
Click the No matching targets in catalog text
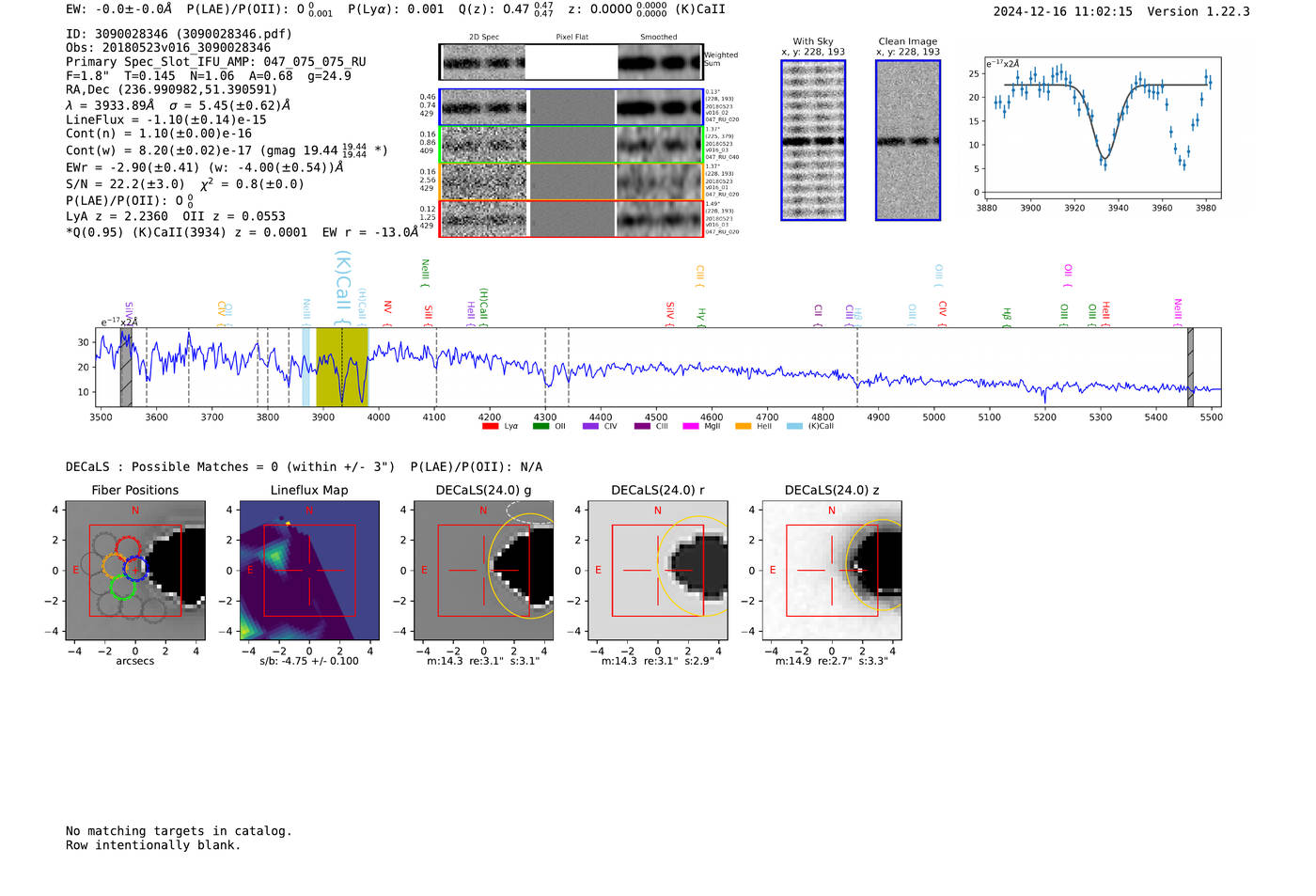(179, 831)
